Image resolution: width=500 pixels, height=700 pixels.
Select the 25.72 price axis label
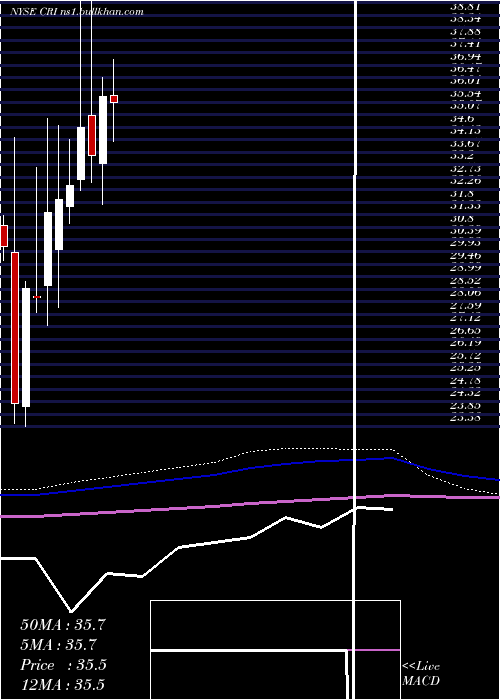(465, 356)
